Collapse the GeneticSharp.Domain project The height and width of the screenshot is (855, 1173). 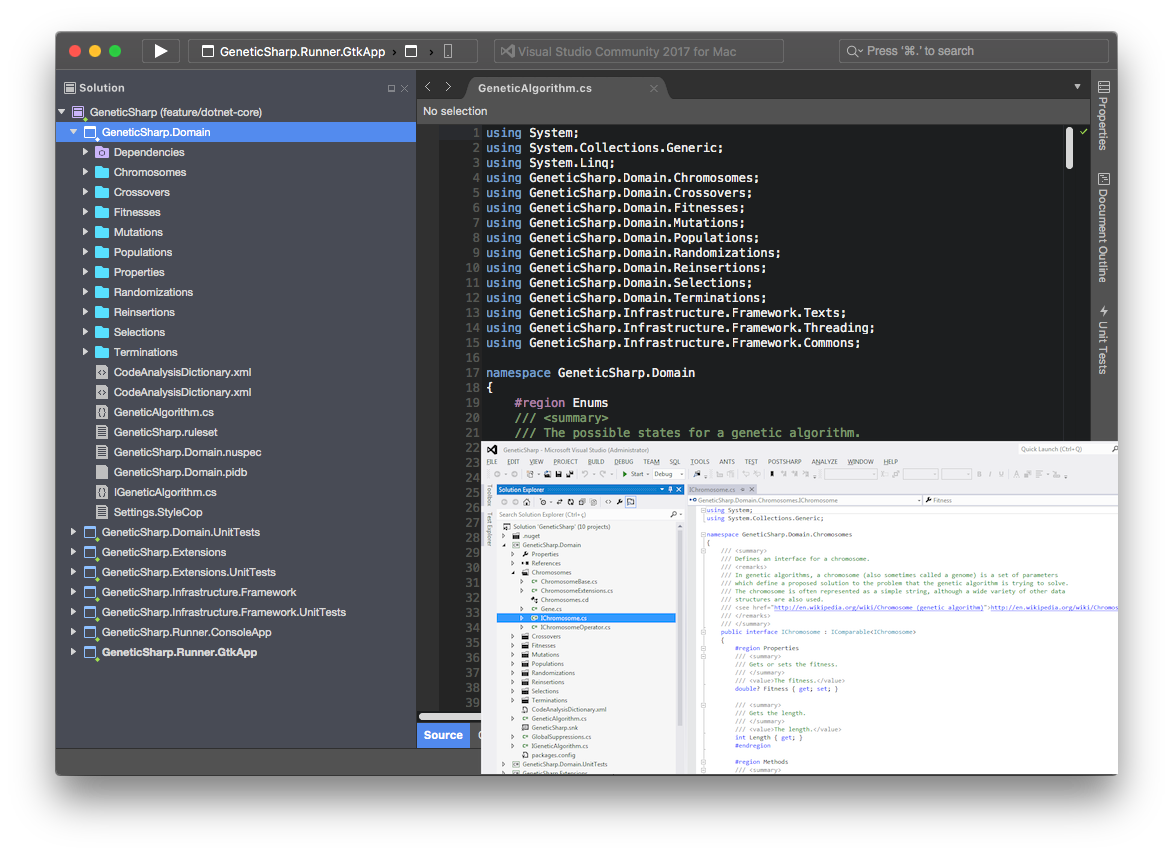(x=74, y=132)
